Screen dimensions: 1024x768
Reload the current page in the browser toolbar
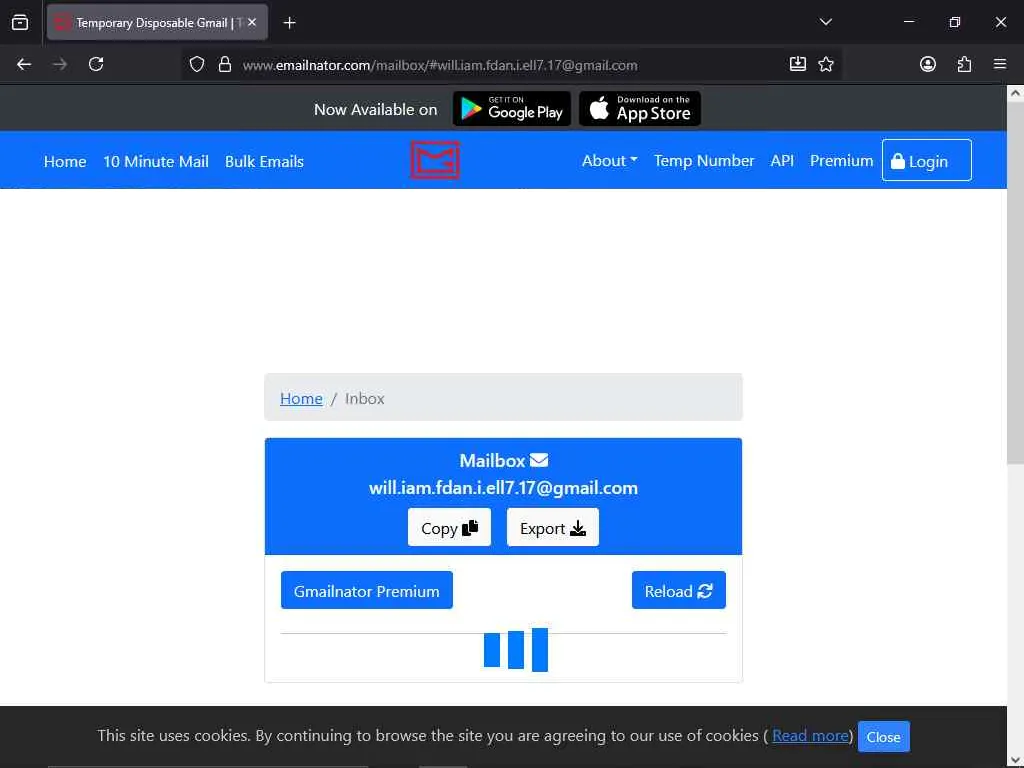point(96,64)
